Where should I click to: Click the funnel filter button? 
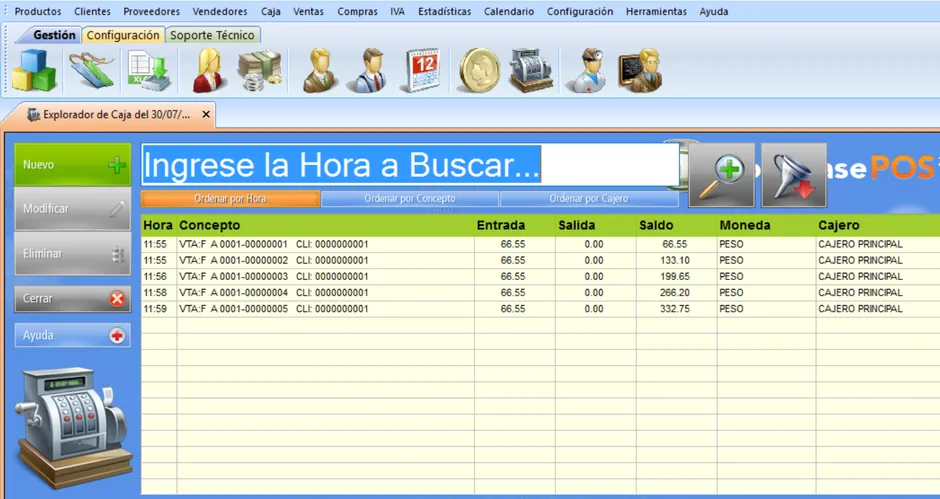coord(794,175)
